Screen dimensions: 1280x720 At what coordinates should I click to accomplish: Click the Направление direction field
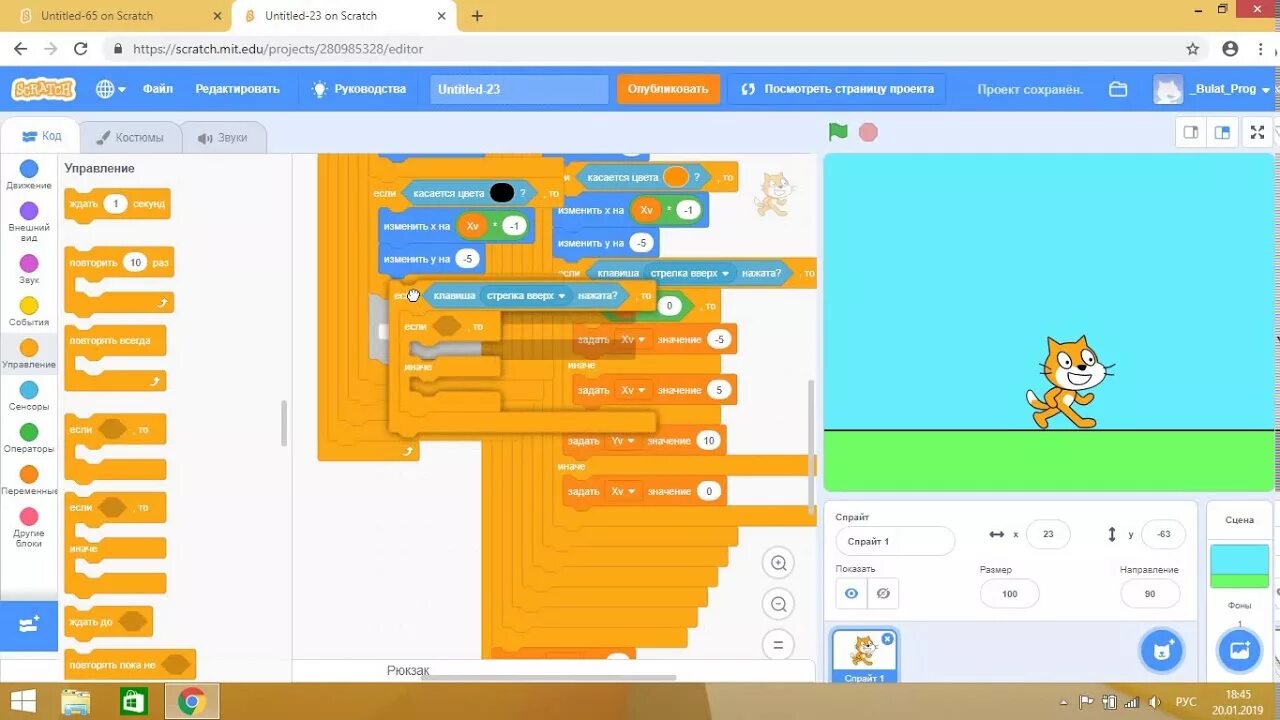1150,593
